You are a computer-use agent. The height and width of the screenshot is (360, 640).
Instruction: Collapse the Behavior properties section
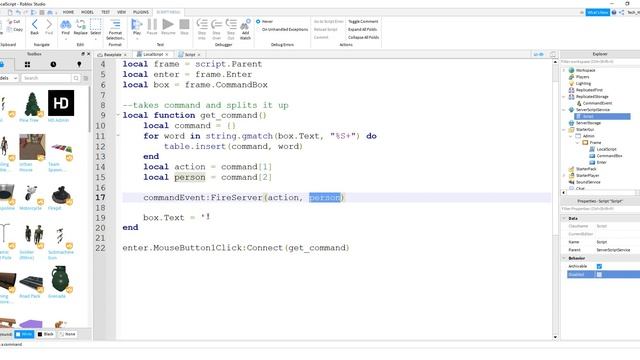564,258
